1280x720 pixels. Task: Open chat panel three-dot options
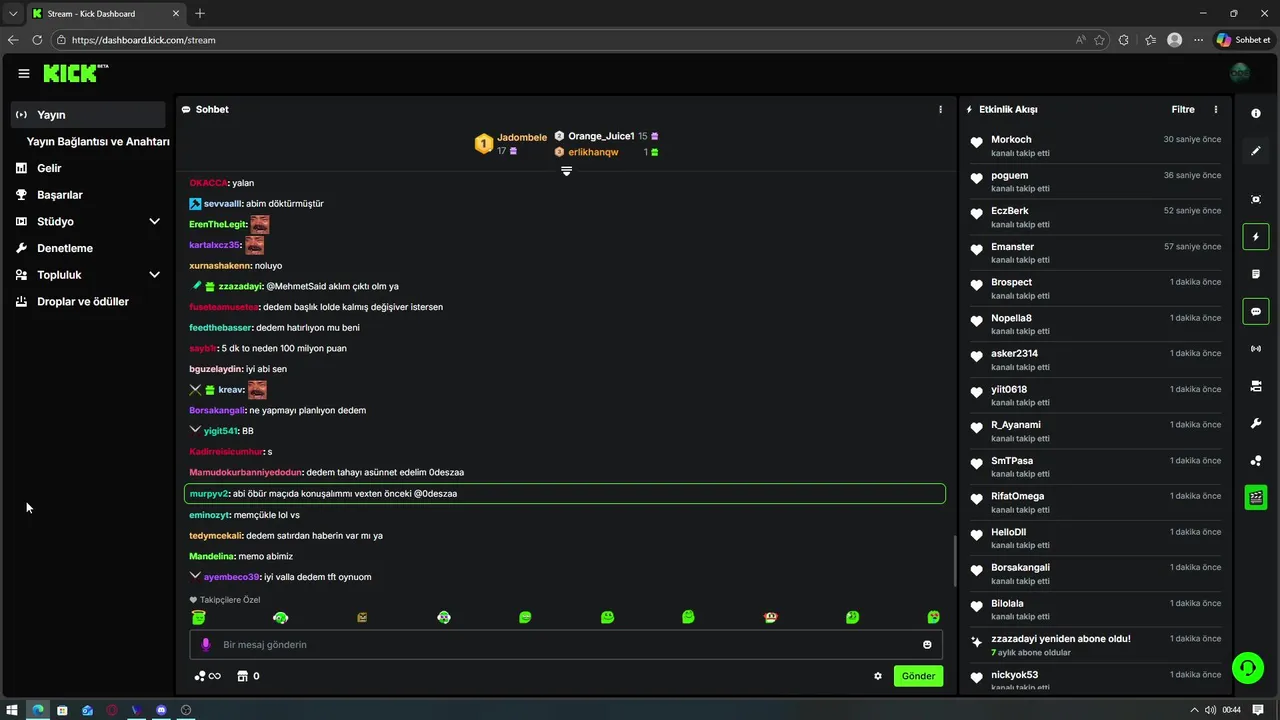click(x=940, y=109)
